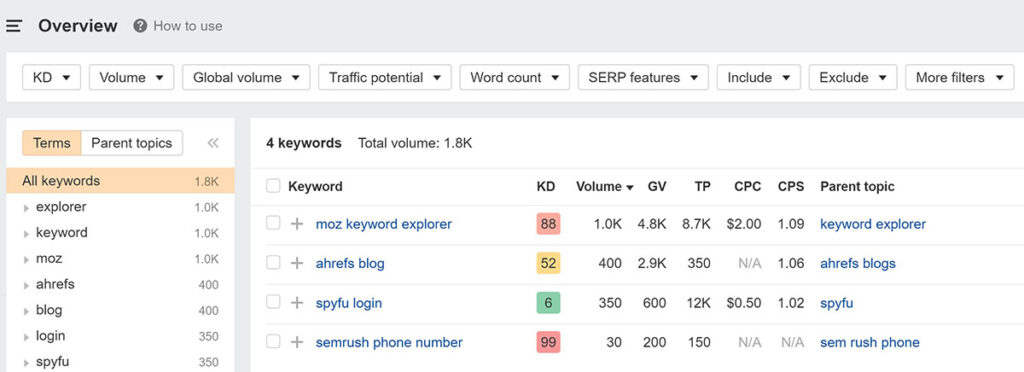Tick the select-all Keyword header checkbox

tap(273, 186)
